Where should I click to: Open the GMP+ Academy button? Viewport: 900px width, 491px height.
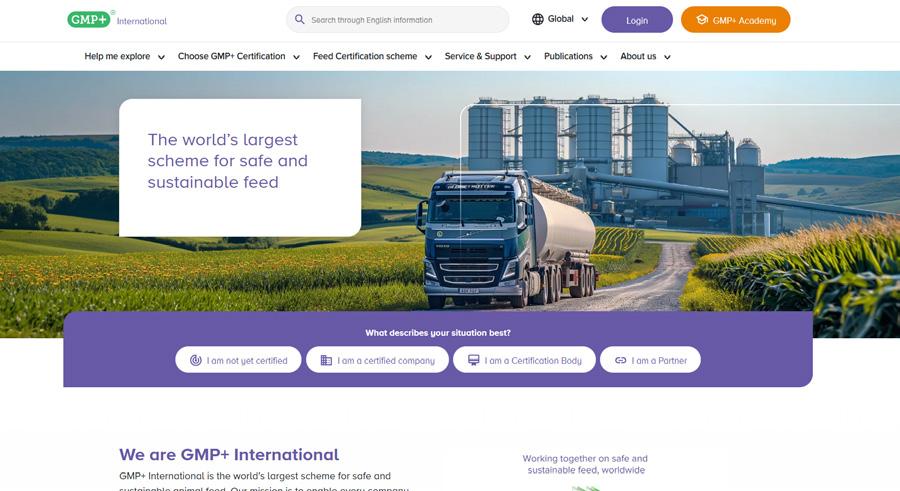point(735,20)
